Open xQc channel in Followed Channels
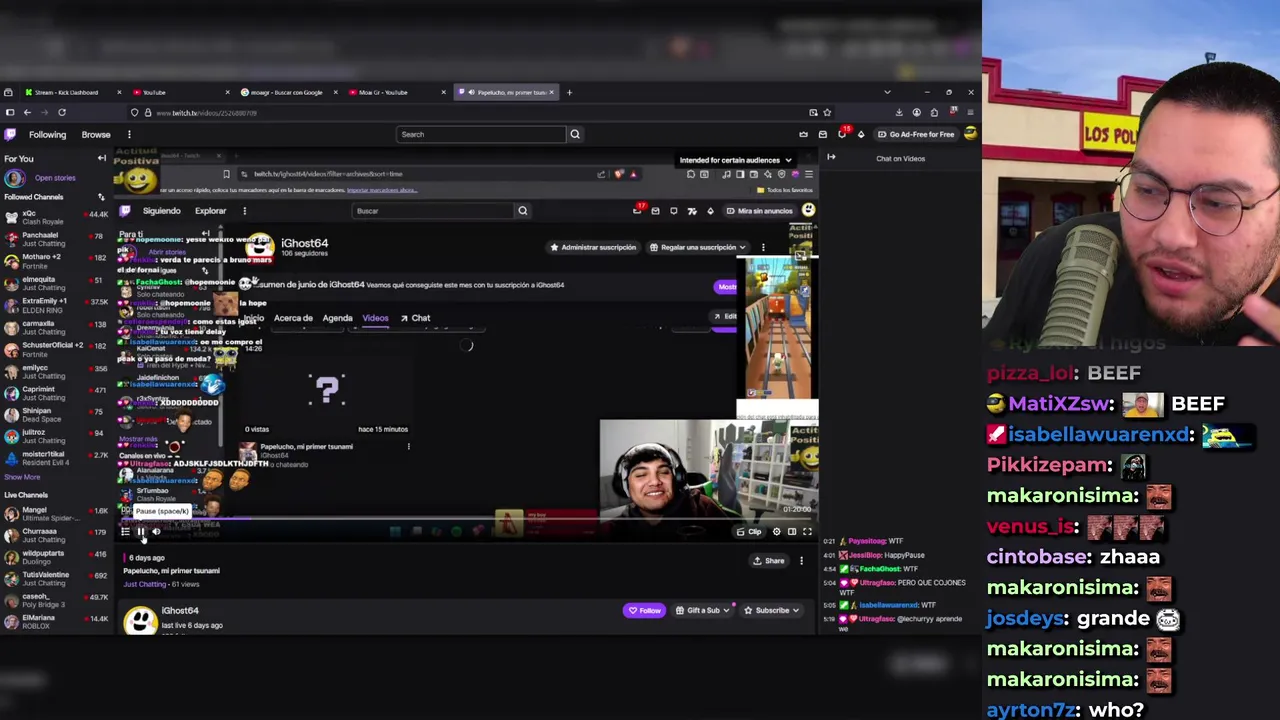This screenshot has height=720, width=1280. pyautogui.click(x=55, y=217)
